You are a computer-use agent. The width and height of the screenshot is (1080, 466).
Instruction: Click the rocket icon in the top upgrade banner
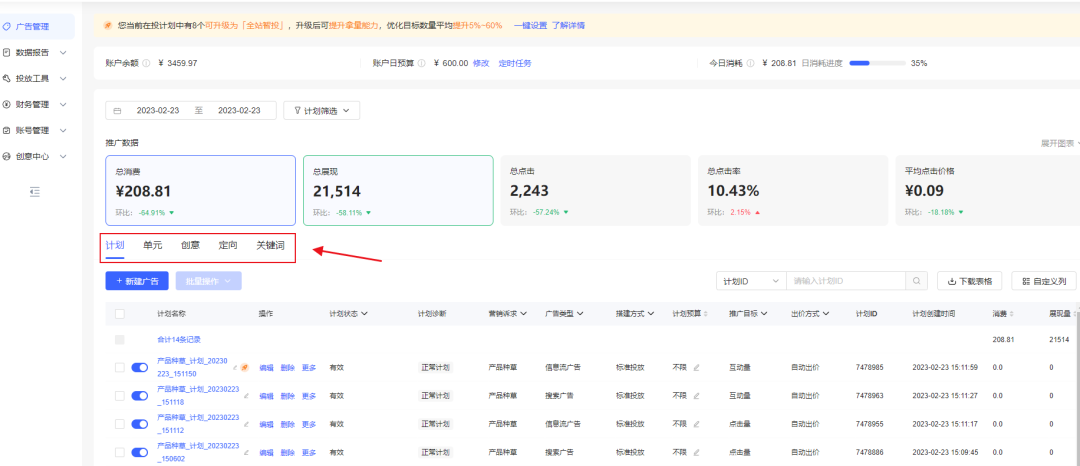point(107,25)
